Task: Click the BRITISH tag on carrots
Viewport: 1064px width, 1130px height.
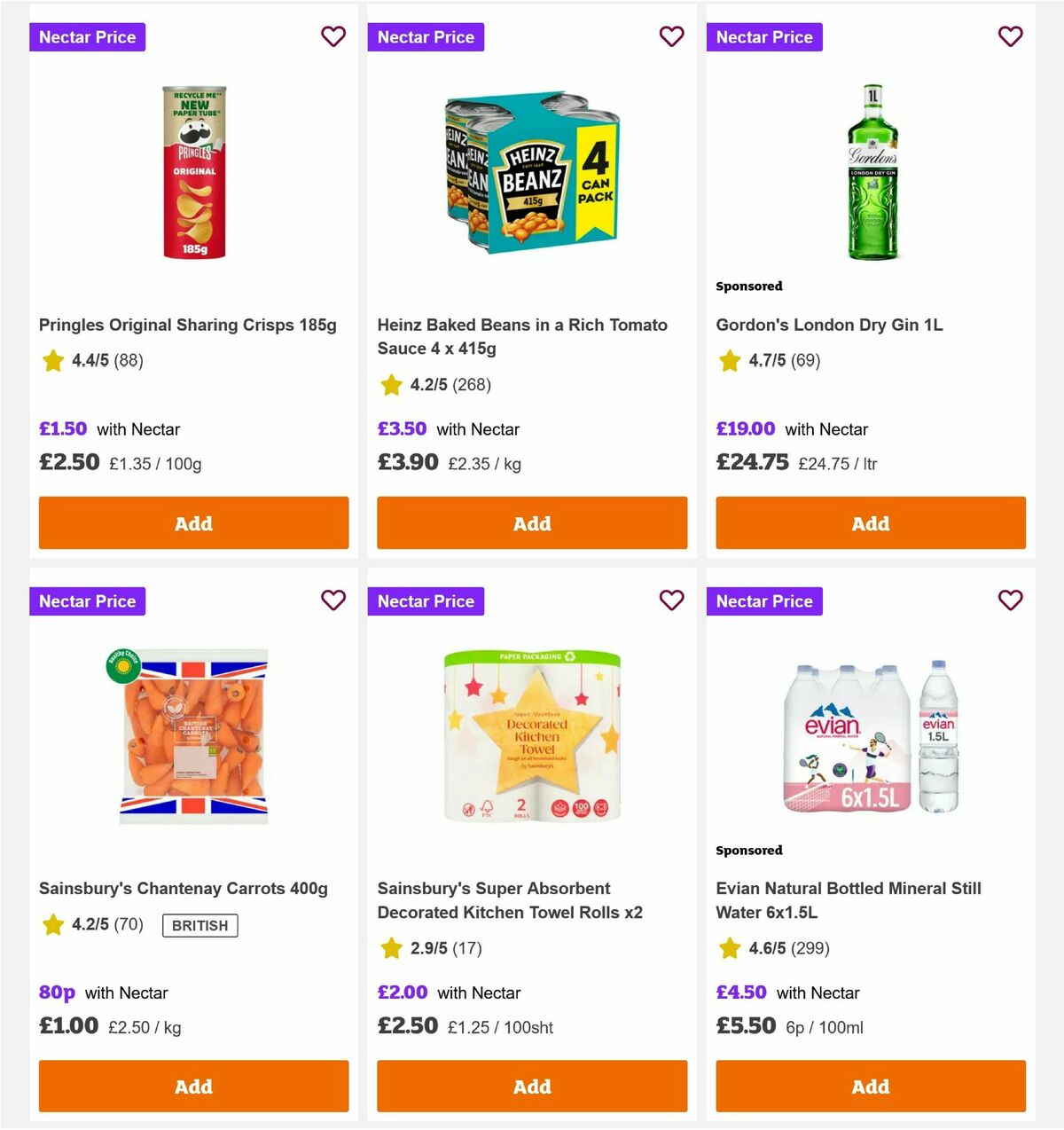Action: pos(199,925)
